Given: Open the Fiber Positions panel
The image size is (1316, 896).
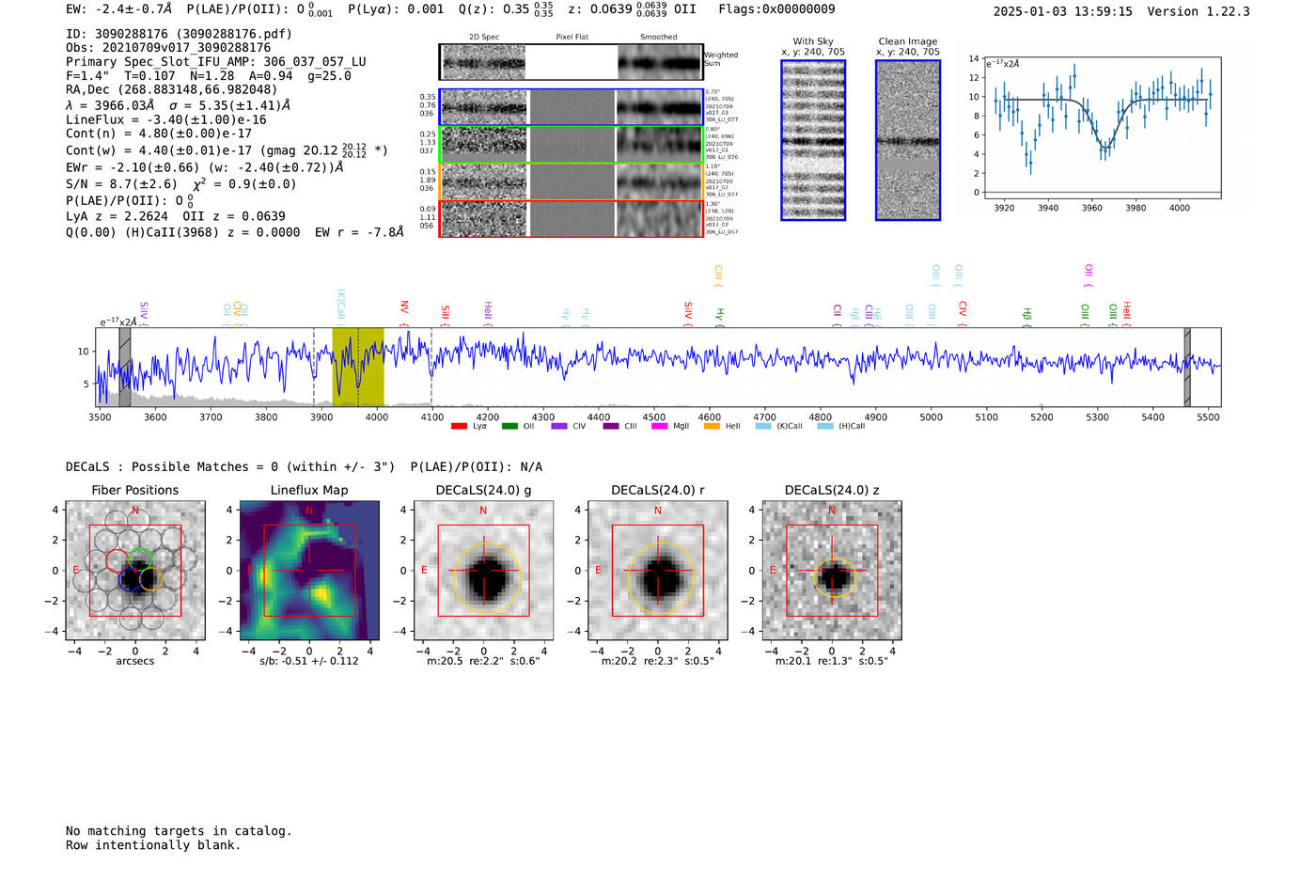Looking at the screenshot, I should point(135,570).
